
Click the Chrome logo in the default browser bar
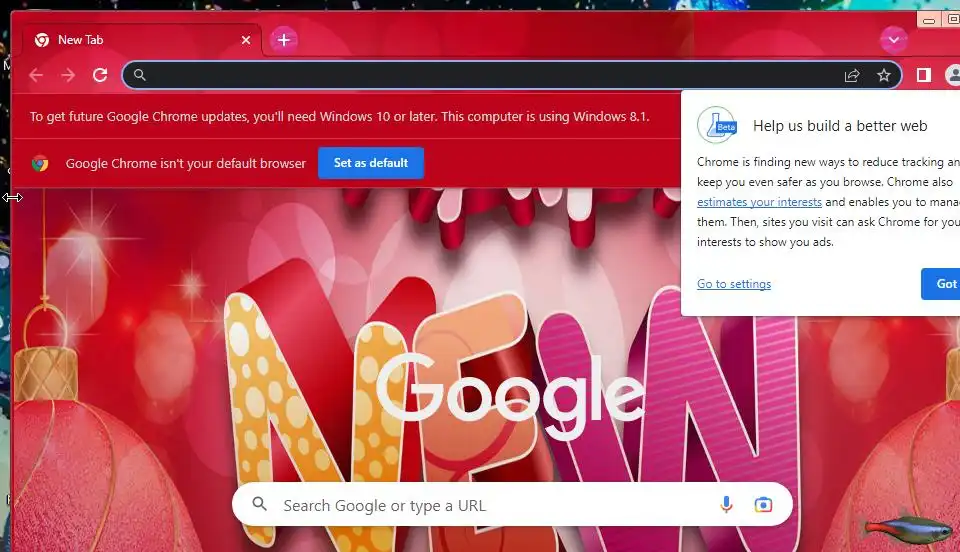pos(40,163)
